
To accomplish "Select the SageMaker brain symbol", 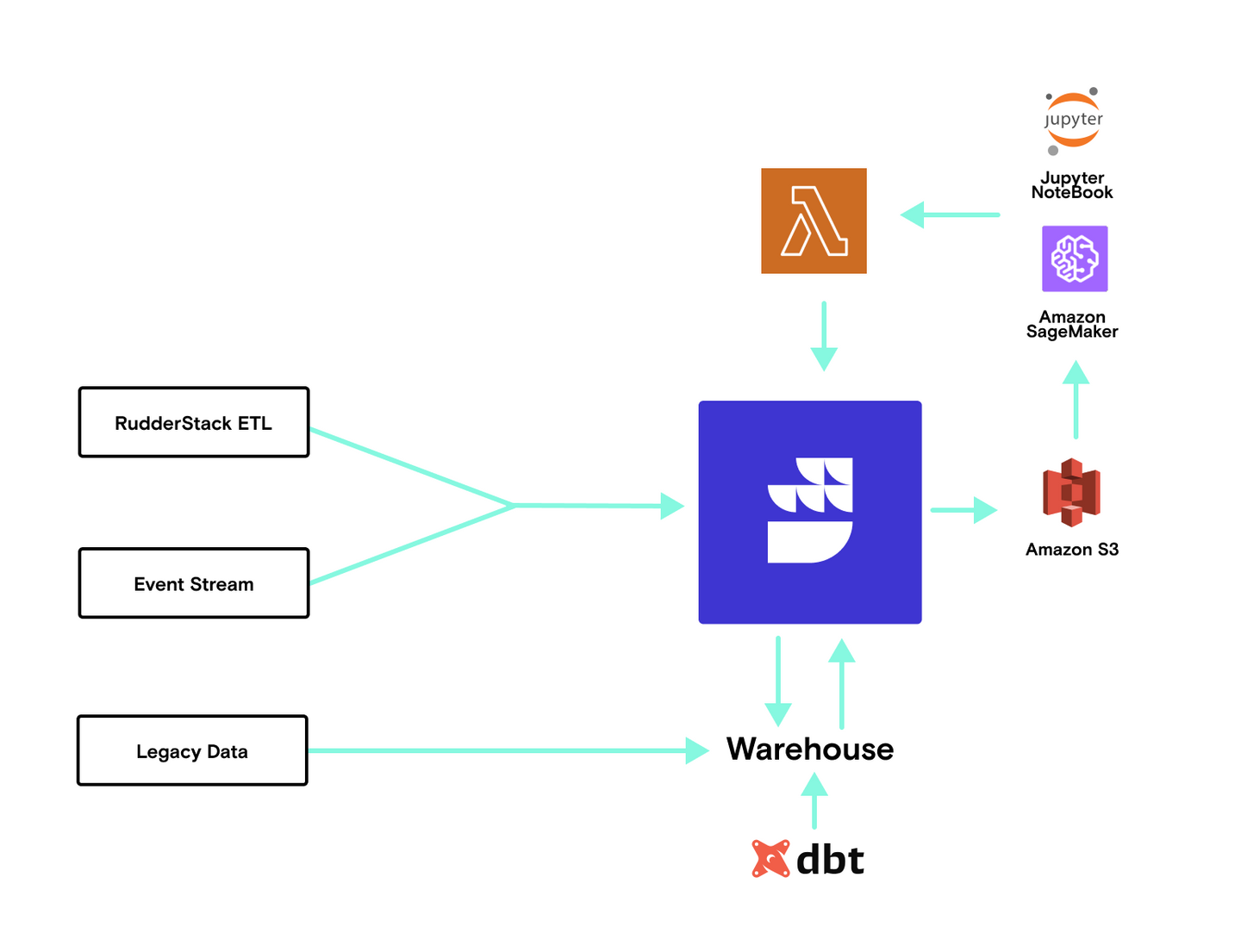I will pos(1075,258).
